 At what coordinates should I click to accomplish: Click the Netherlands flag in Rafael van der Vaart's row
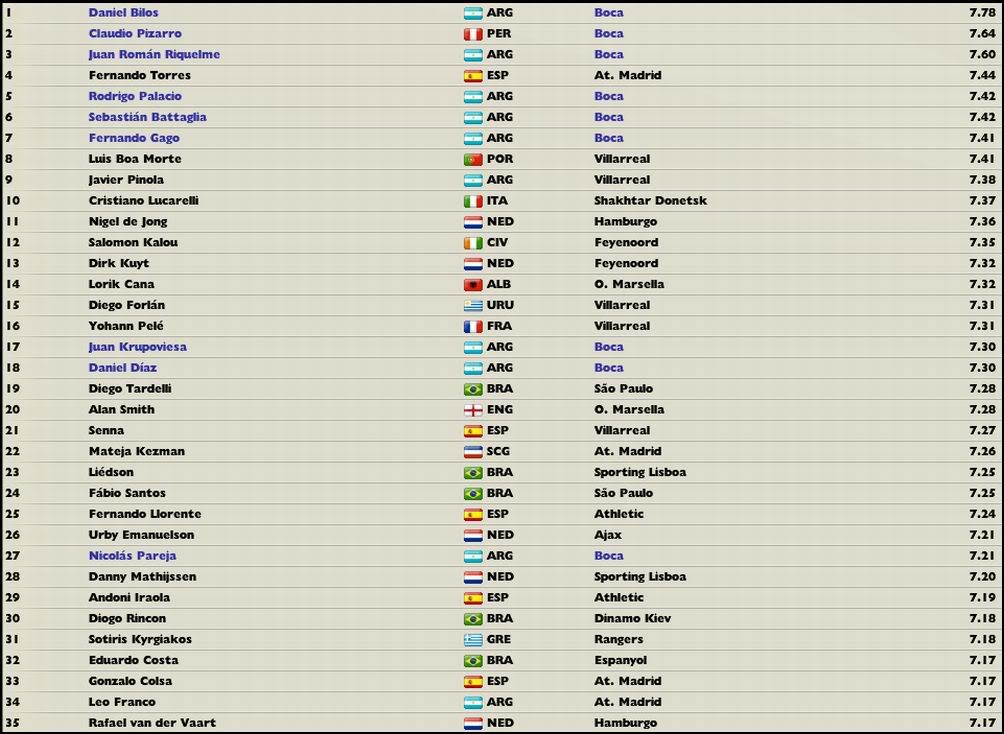coord(473,723)
